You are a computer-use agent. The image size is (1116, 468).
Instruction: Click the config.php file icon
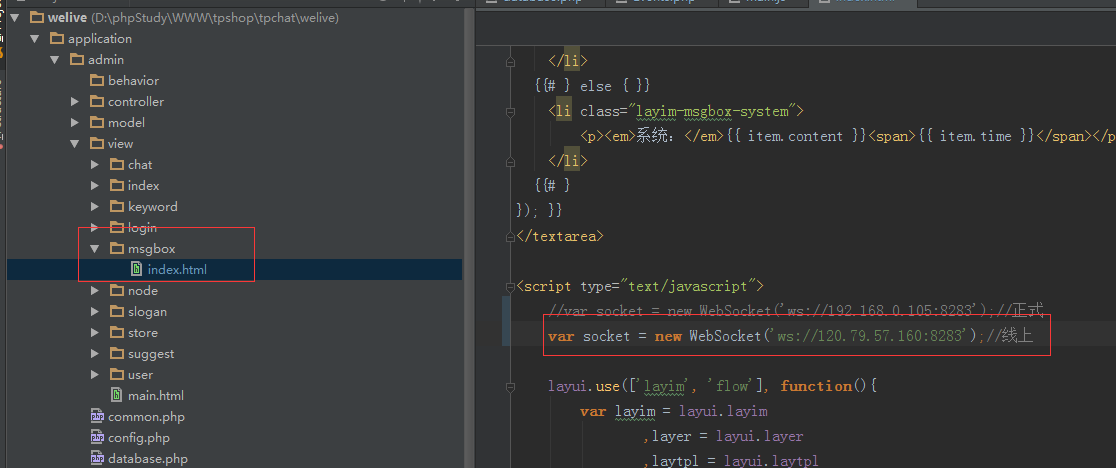[97, 438]
